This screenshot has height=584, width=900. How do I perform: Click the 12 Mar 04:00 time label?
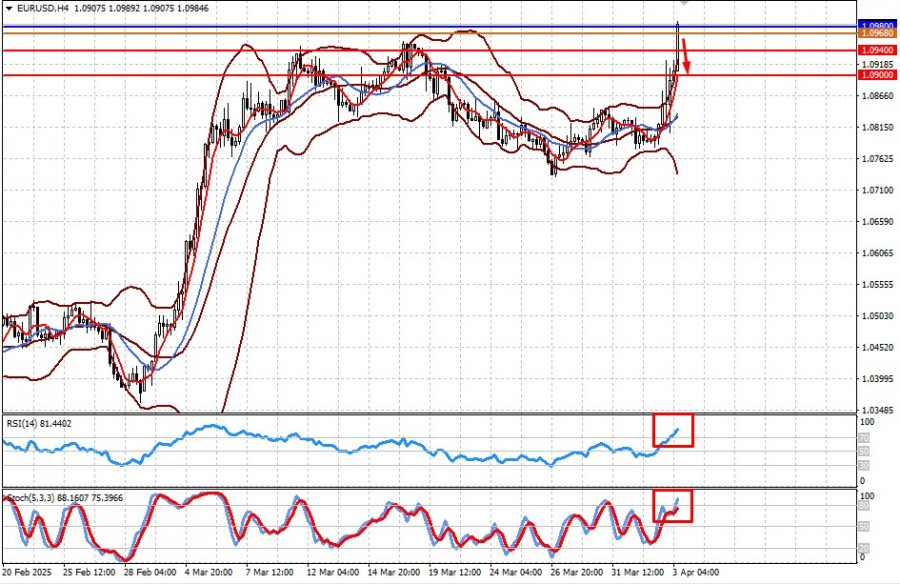(332, 573)
